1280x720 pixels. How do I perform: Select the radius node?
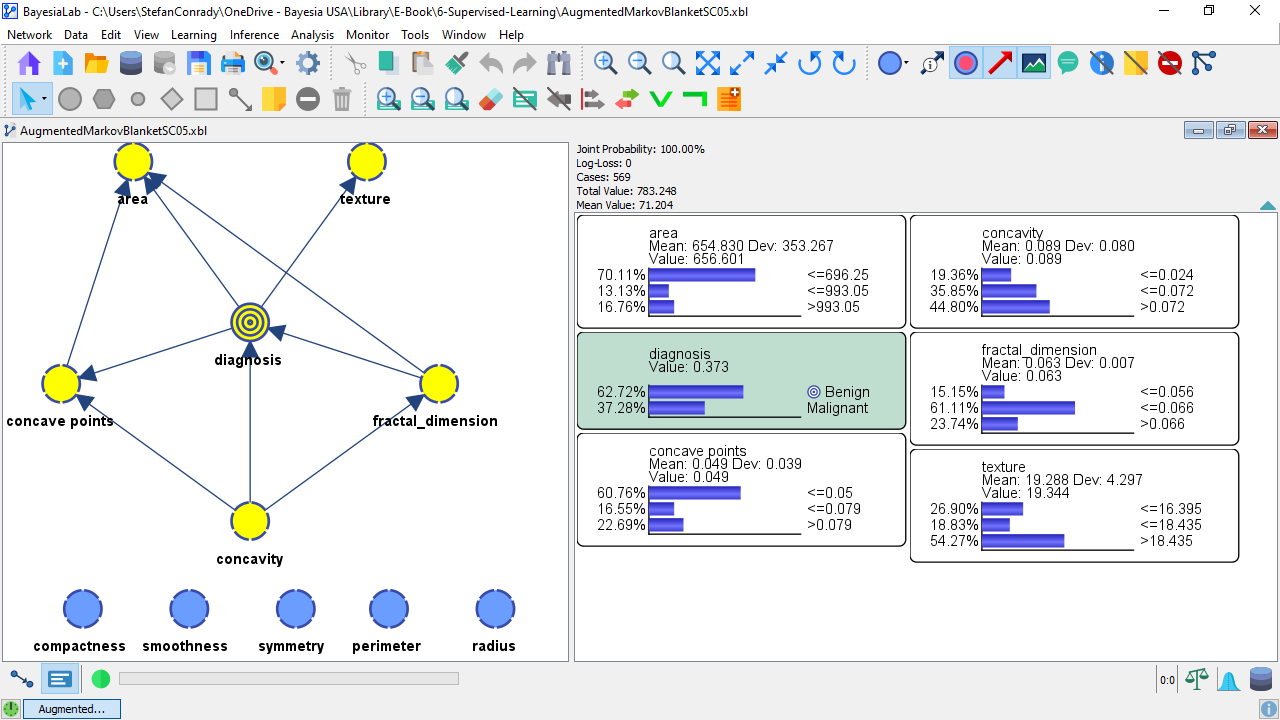tap(495, 609)
